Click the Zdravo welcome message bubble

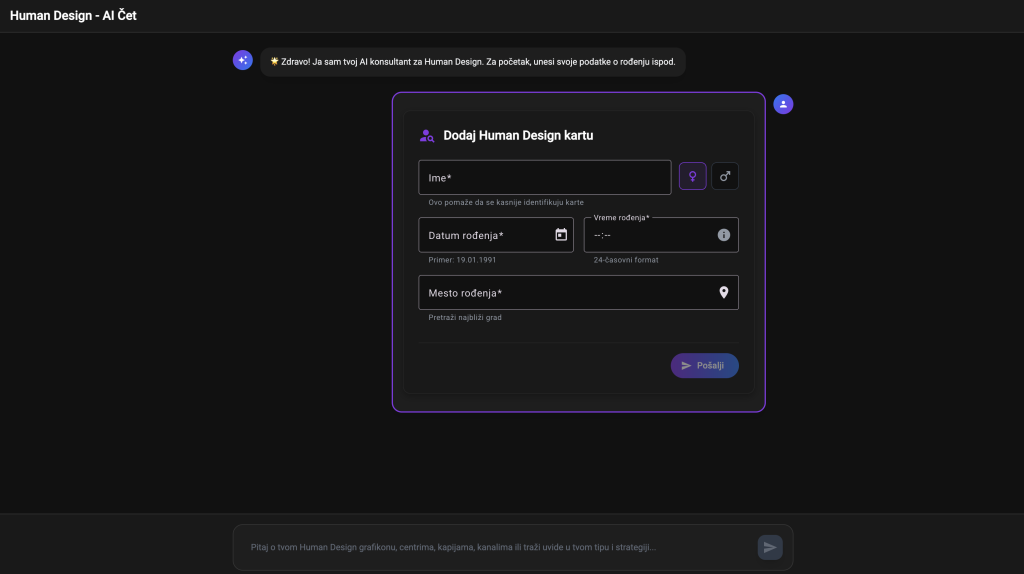pos(473,62)
